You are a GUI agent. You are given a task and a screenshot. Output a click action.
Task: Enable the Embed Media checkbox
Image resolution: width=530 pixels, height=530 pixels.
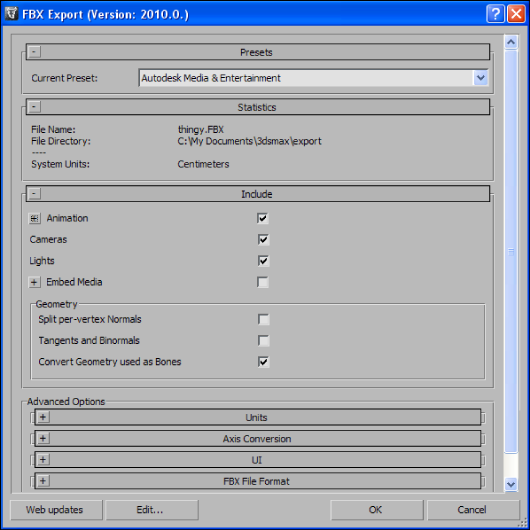[263, 282]
